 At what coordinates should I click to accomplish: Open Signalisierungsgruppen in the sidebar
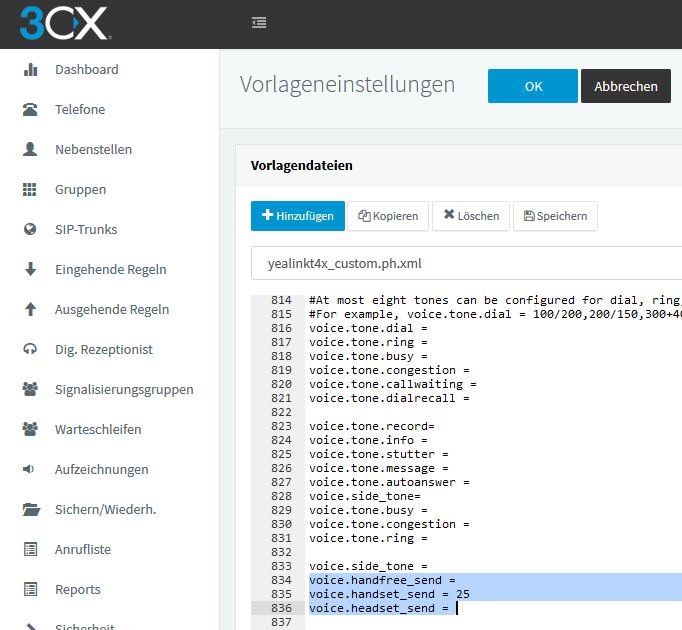tap(124, 390)
